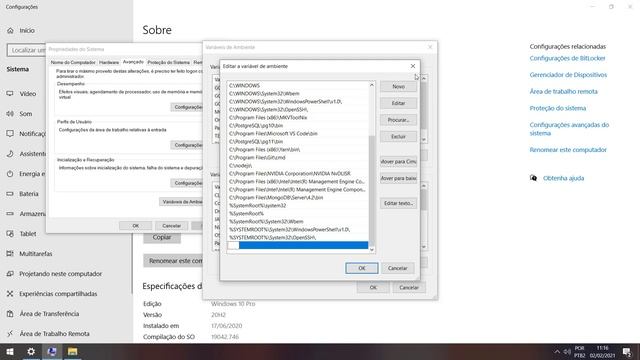
Task: Click OK in Propriedades do Sistema
Action: pos(136,226)
